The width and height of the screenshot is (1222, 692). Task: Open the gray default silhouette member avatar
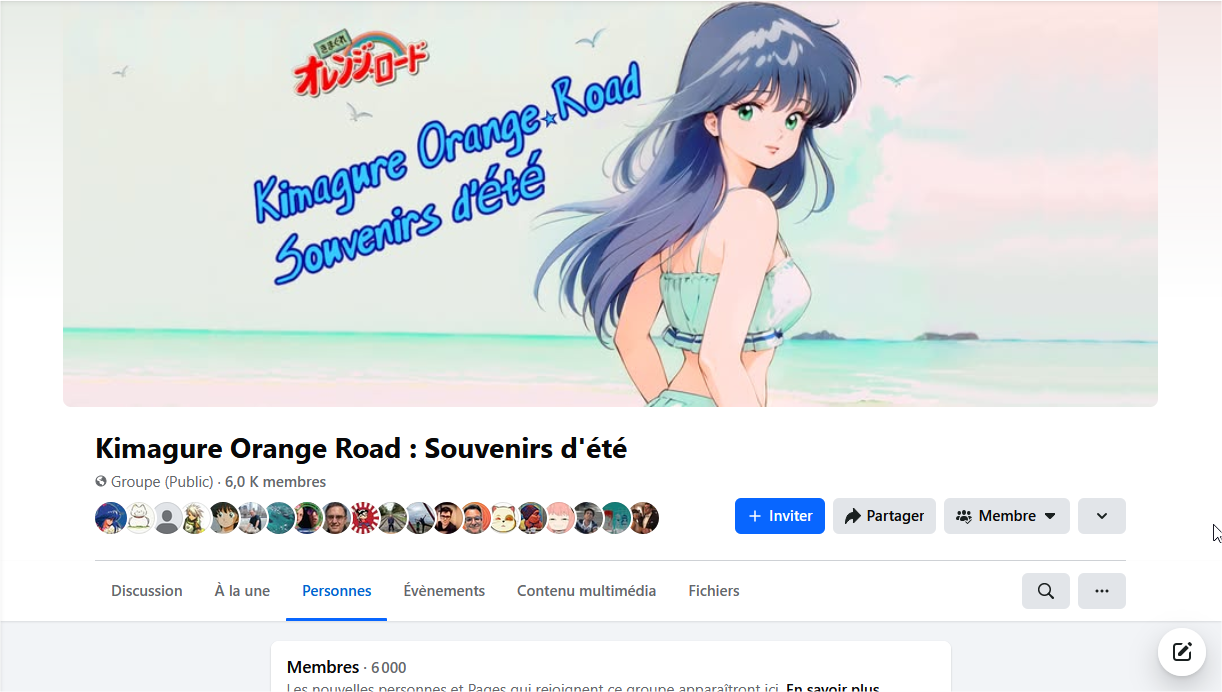[x=167, y=518]
